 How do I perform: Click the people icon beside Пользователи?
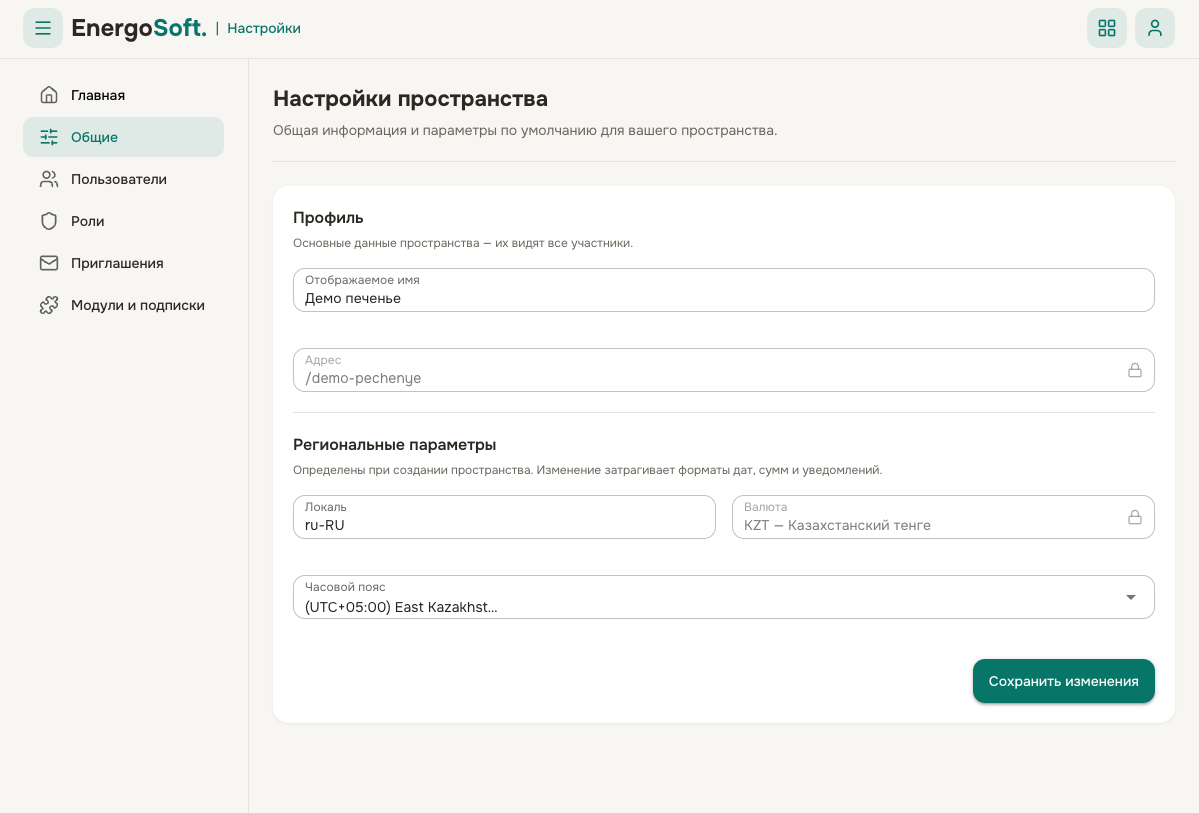pyautogui.click(x=49, y=179)
